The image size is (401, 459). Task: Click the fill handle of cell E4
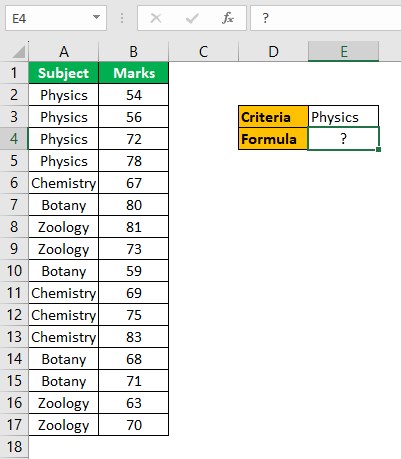click(378, 150)
